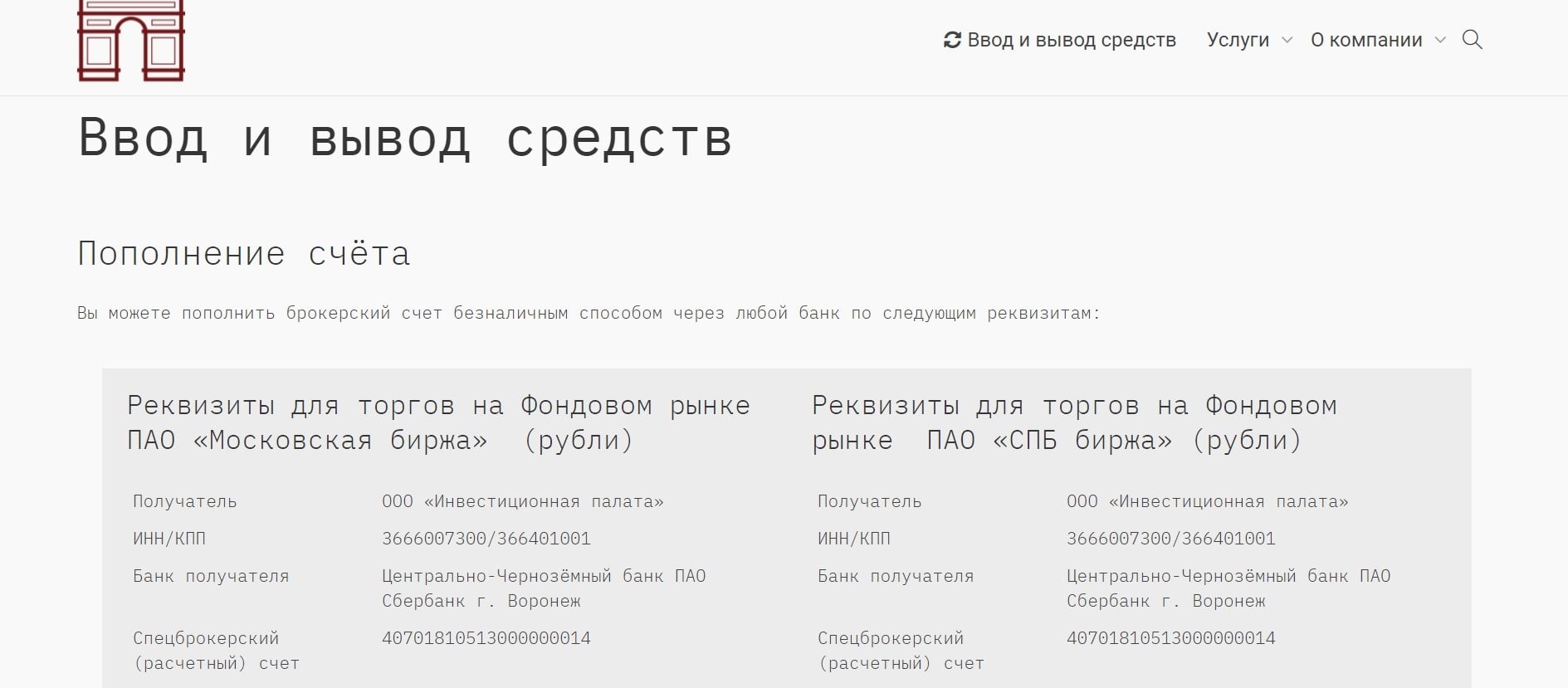Screen dimensions: 1568x688
Task: Select account number 40701810513000000014 in СПБ биржа block
Action: click(1171, 638)
